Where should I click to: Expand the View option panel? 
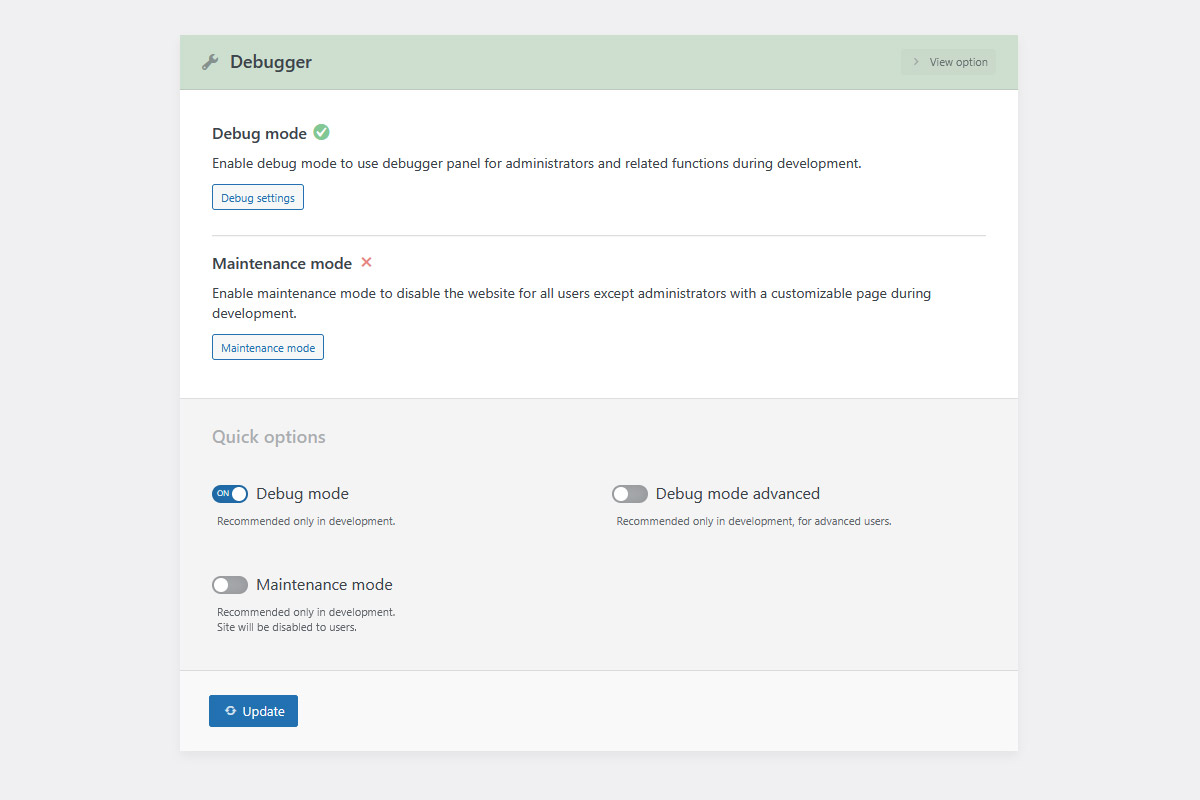coord(948,62)
